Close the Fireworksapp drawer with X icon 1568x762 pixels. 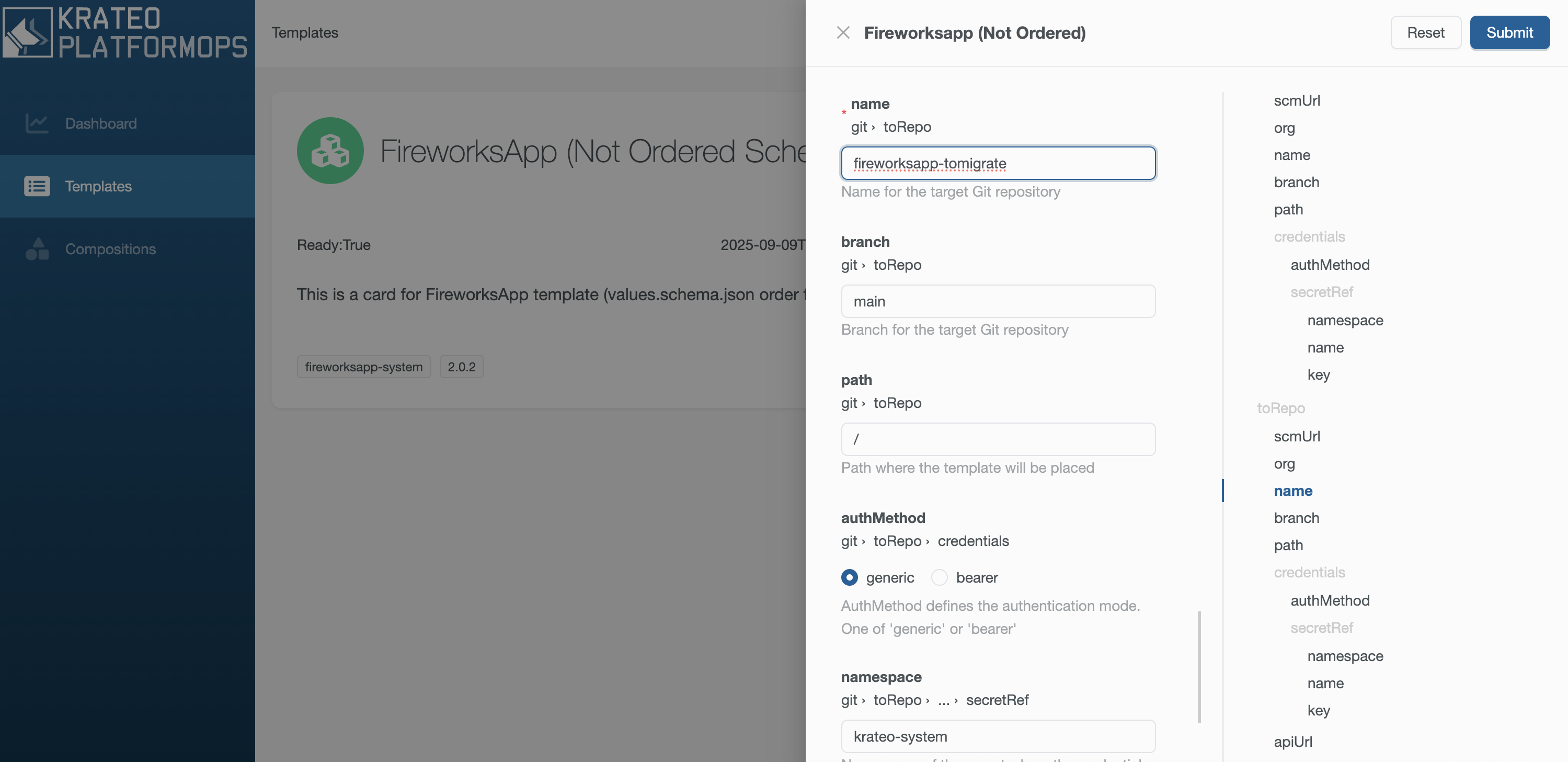coord(843,33)
